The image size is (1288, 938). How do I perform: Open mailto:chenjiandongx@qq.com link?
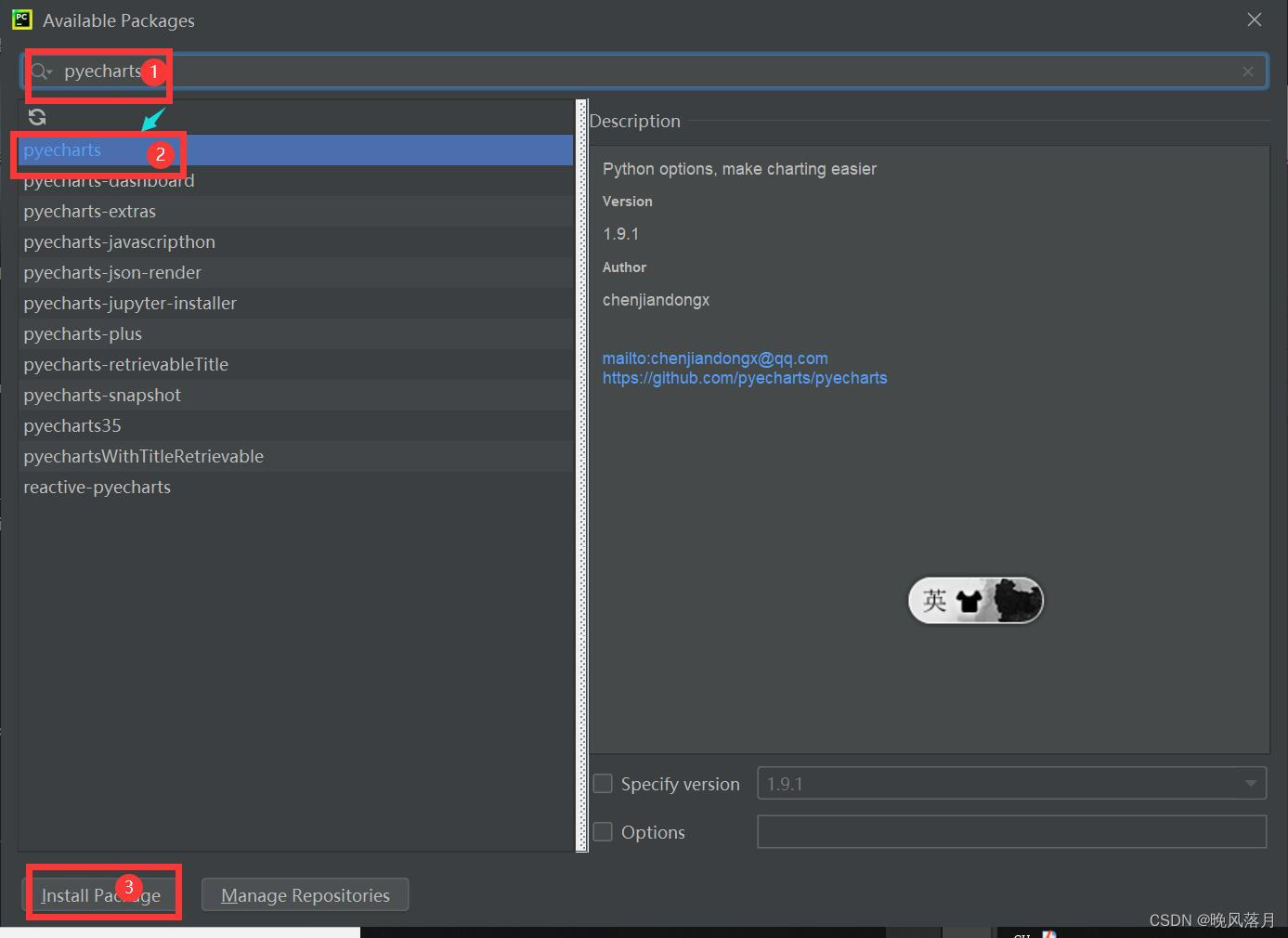715,358
